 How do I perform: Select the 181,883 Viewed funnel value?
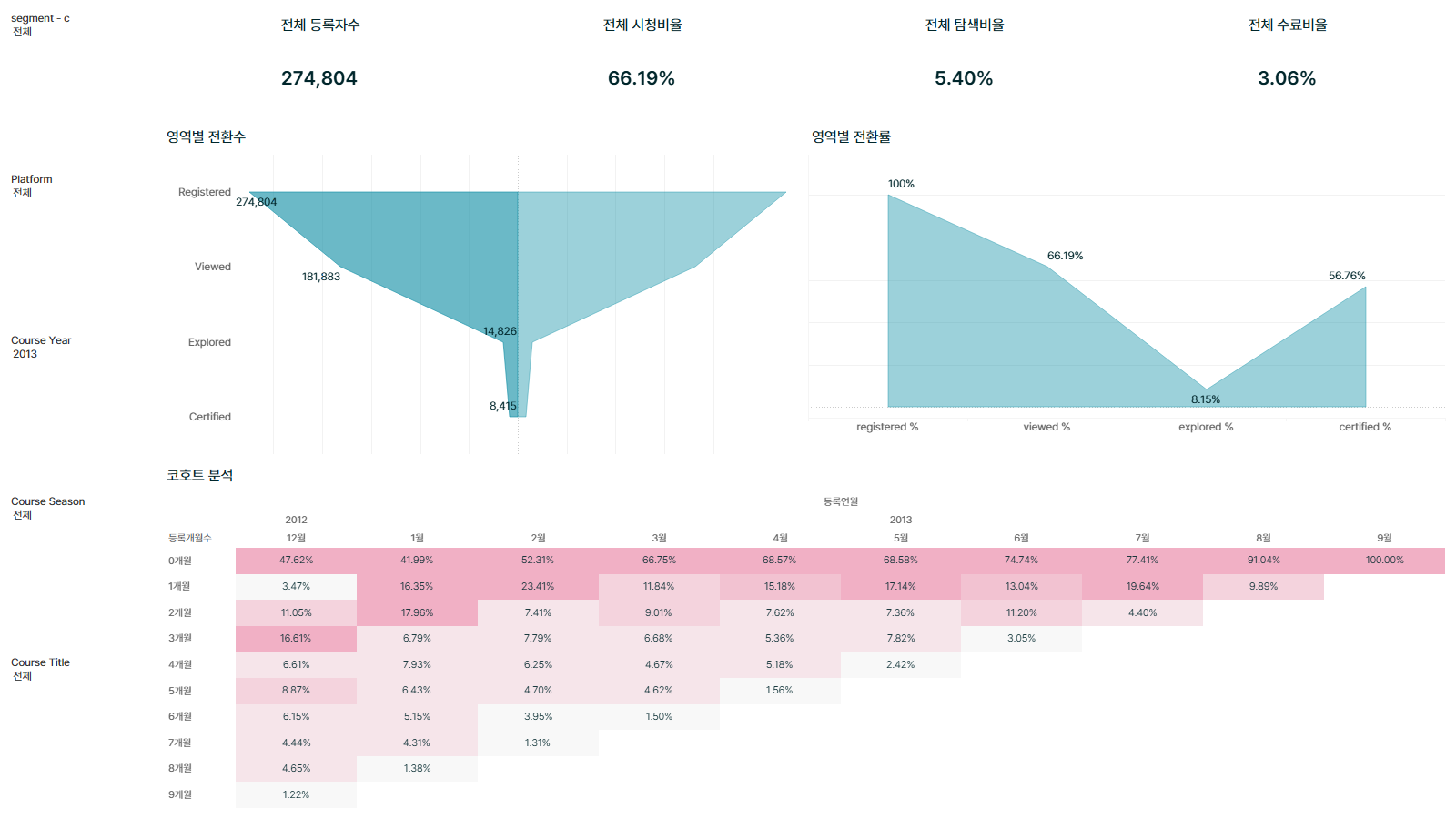point(321,277)
